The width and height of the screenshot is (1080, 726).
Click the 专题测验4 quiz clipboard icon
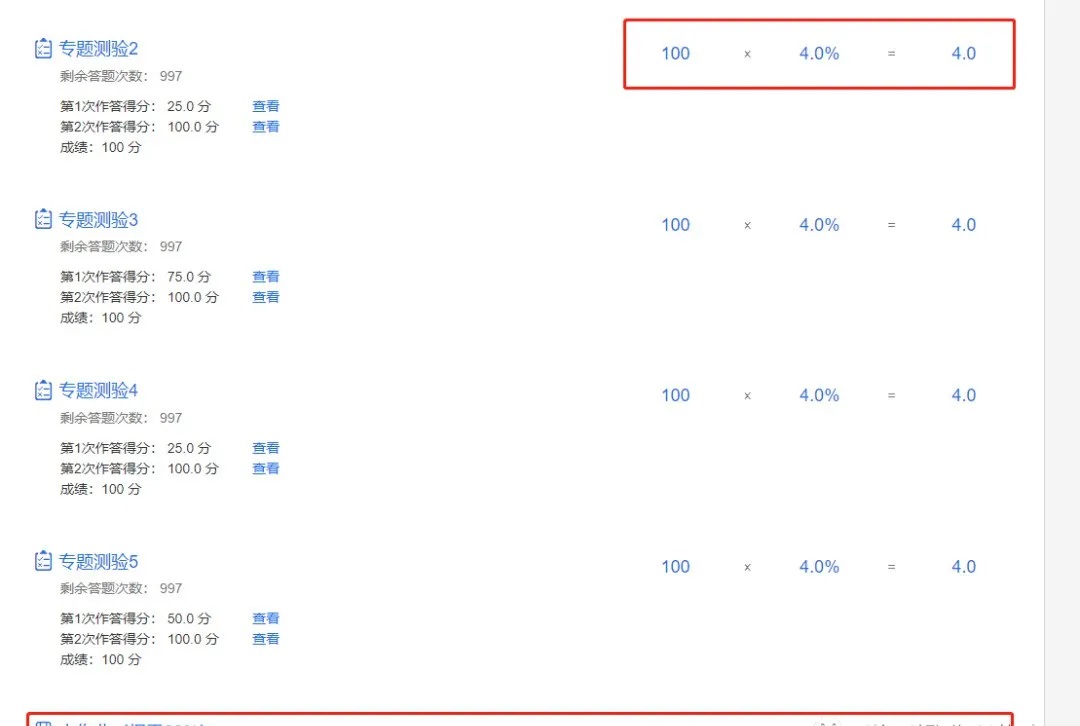click(43, 390)
